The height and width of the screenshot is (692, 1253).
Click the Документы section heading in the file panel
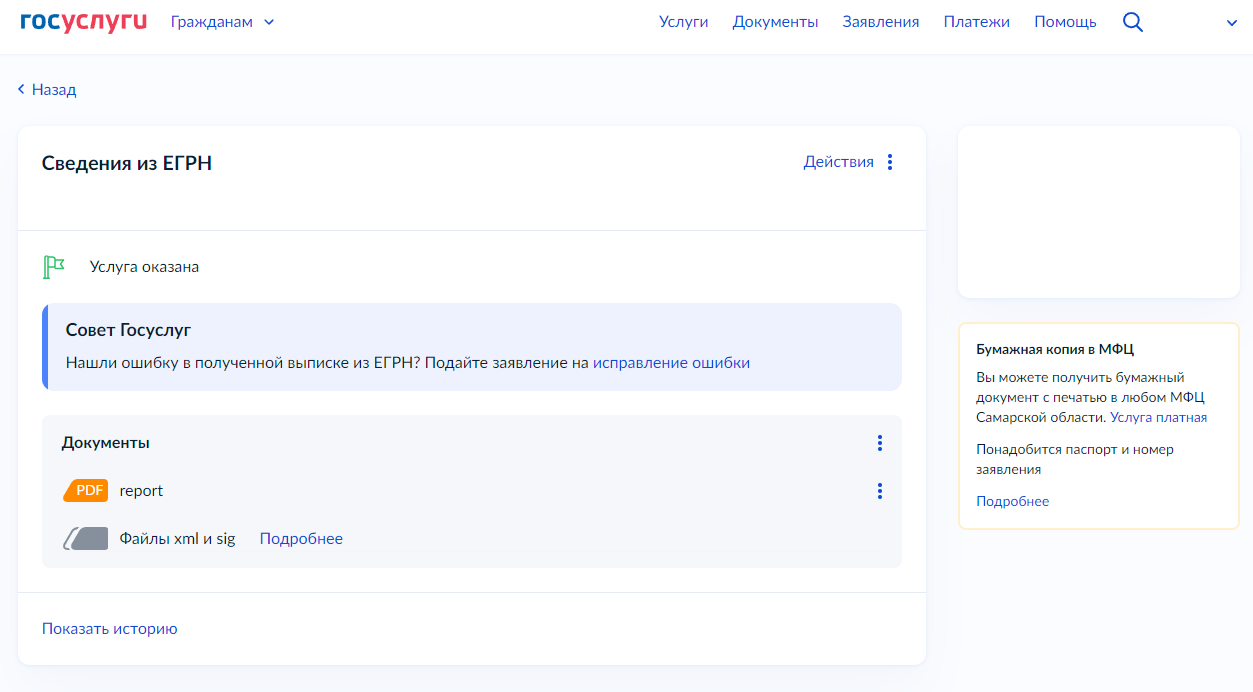click(x=106, y=443)
